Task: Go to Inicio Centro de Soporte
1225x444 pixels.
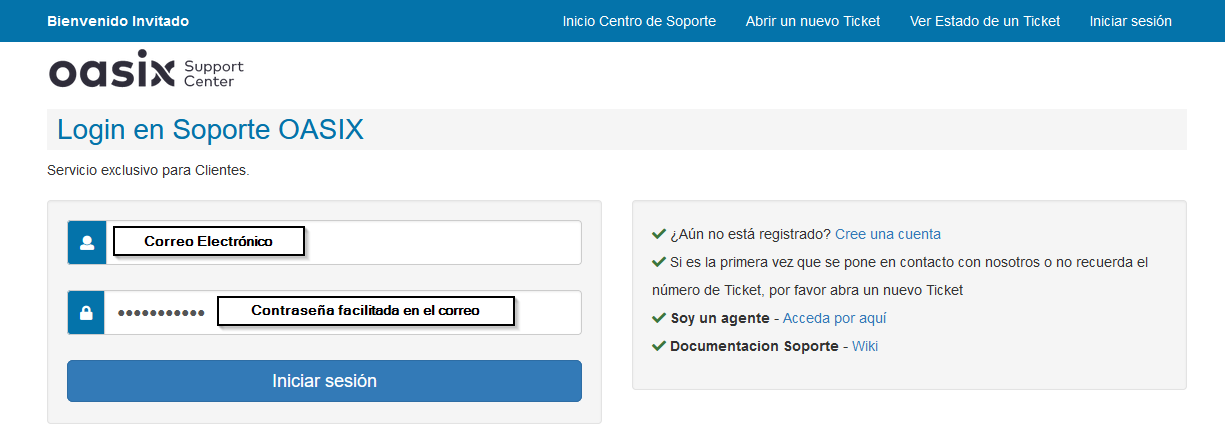Action: point(639,21)
